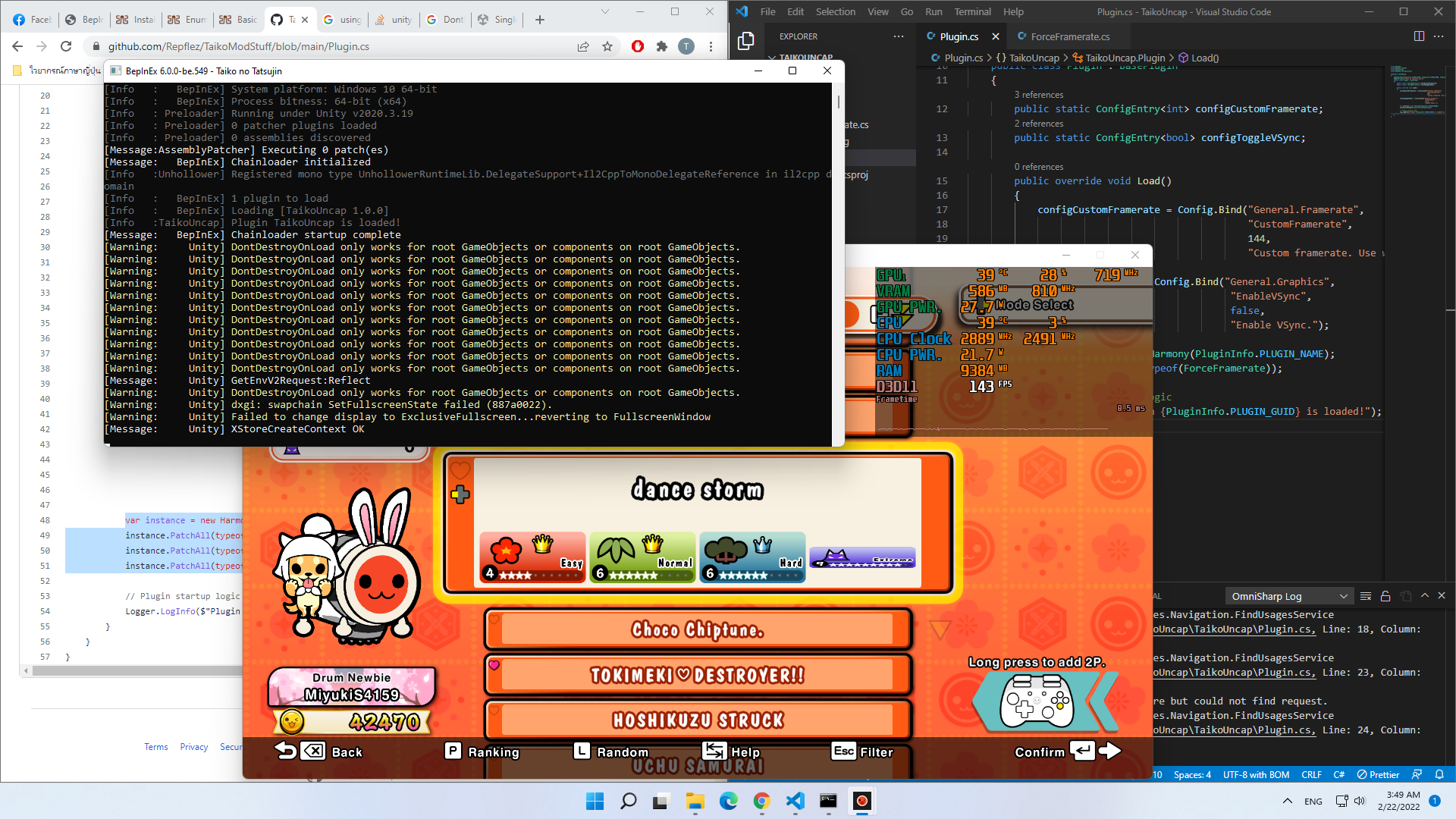Open the Chrome extensions puzzle-piece icon
Viewport: 1456px width, 819px height.
pos(662,46)
